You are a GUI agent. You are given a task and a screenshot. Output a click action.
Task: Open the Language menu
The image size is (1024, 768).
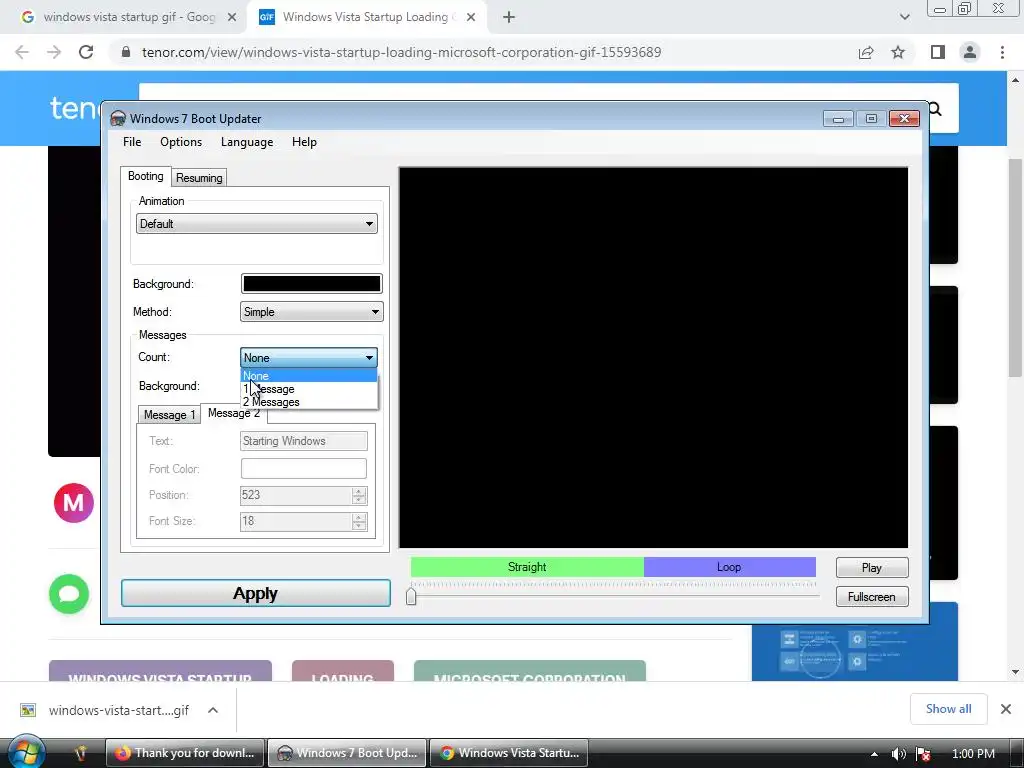[x=247, y=142]
